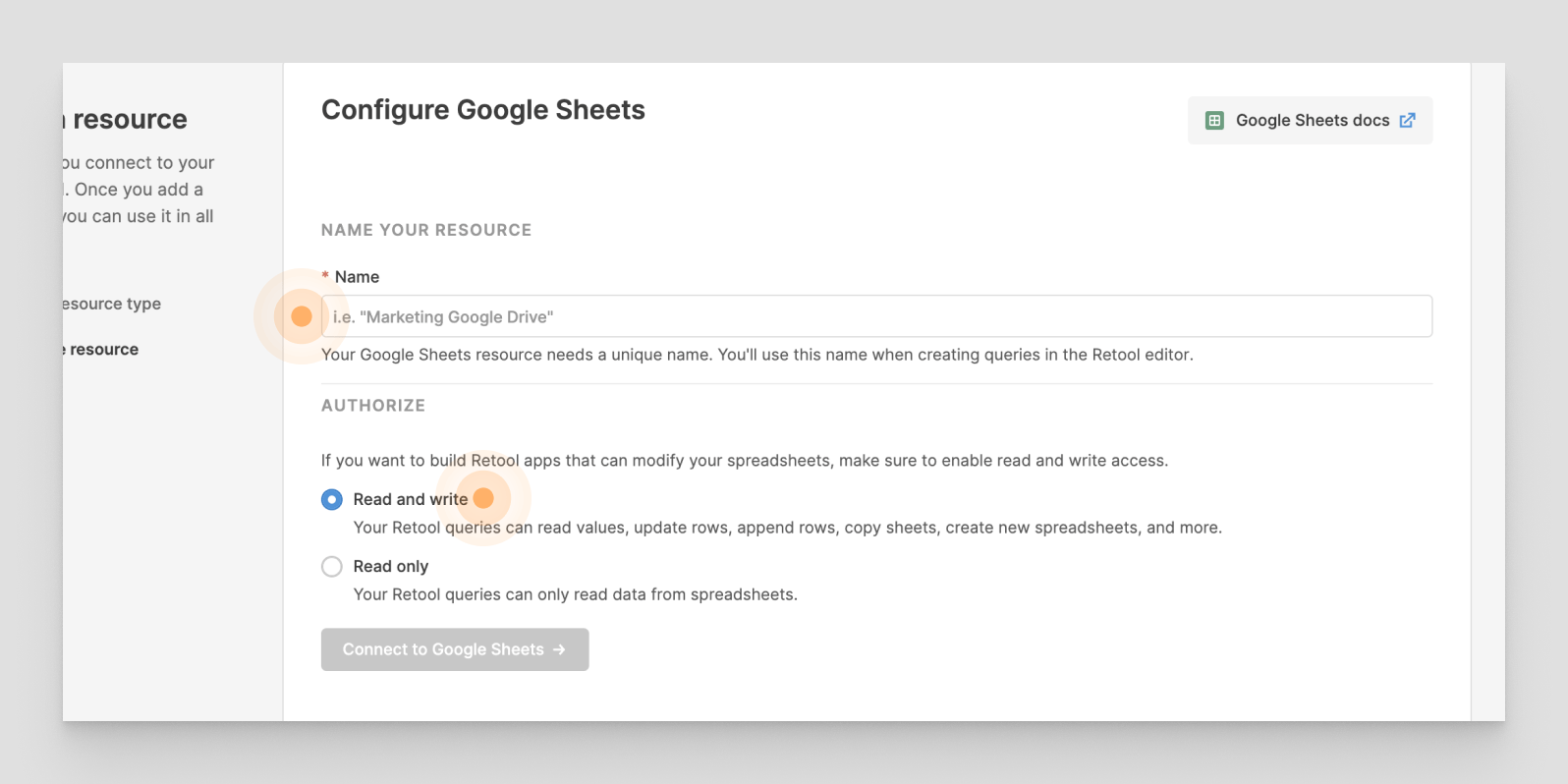Viewport: 1568px width, 784px height.
Task: Click the Name field label
Action: tap(357, 277)
